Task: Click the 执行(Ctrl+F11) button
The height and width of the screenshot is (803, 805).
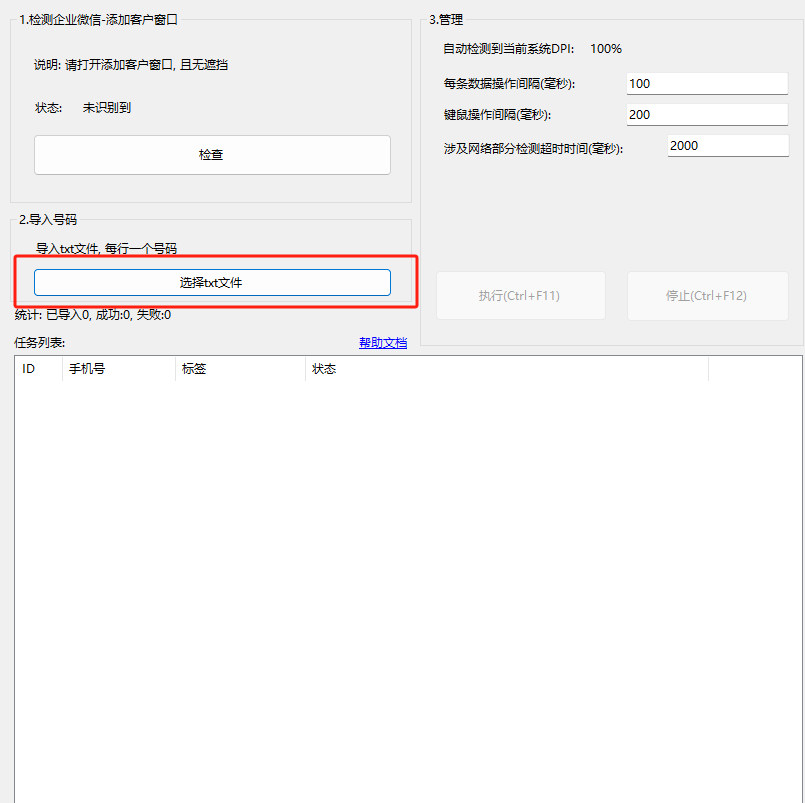Action: click(x=521, y=296)
